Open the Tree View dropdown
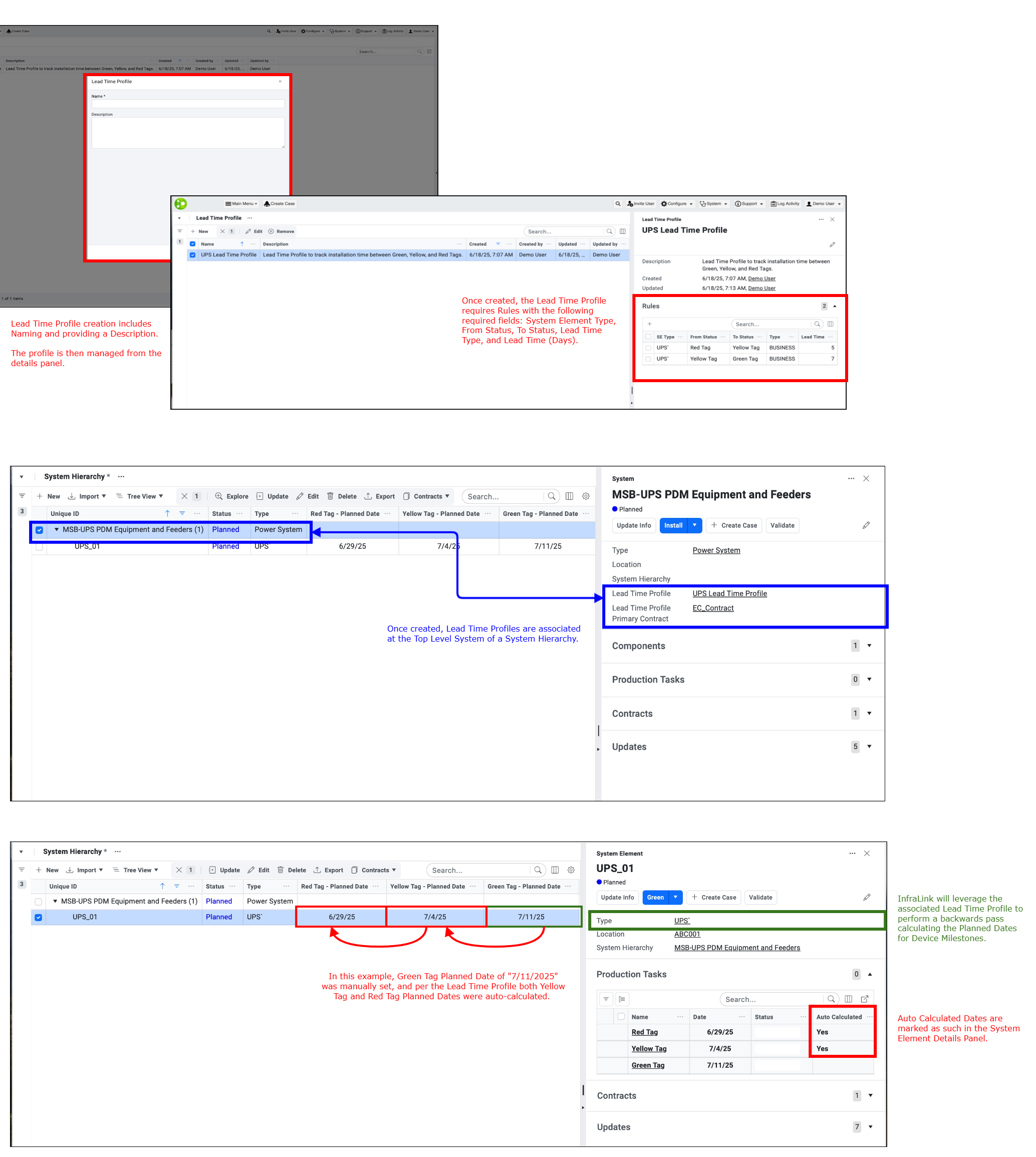The width and height of the screenshot is (1036, 1157). click(x=140, y=496)
